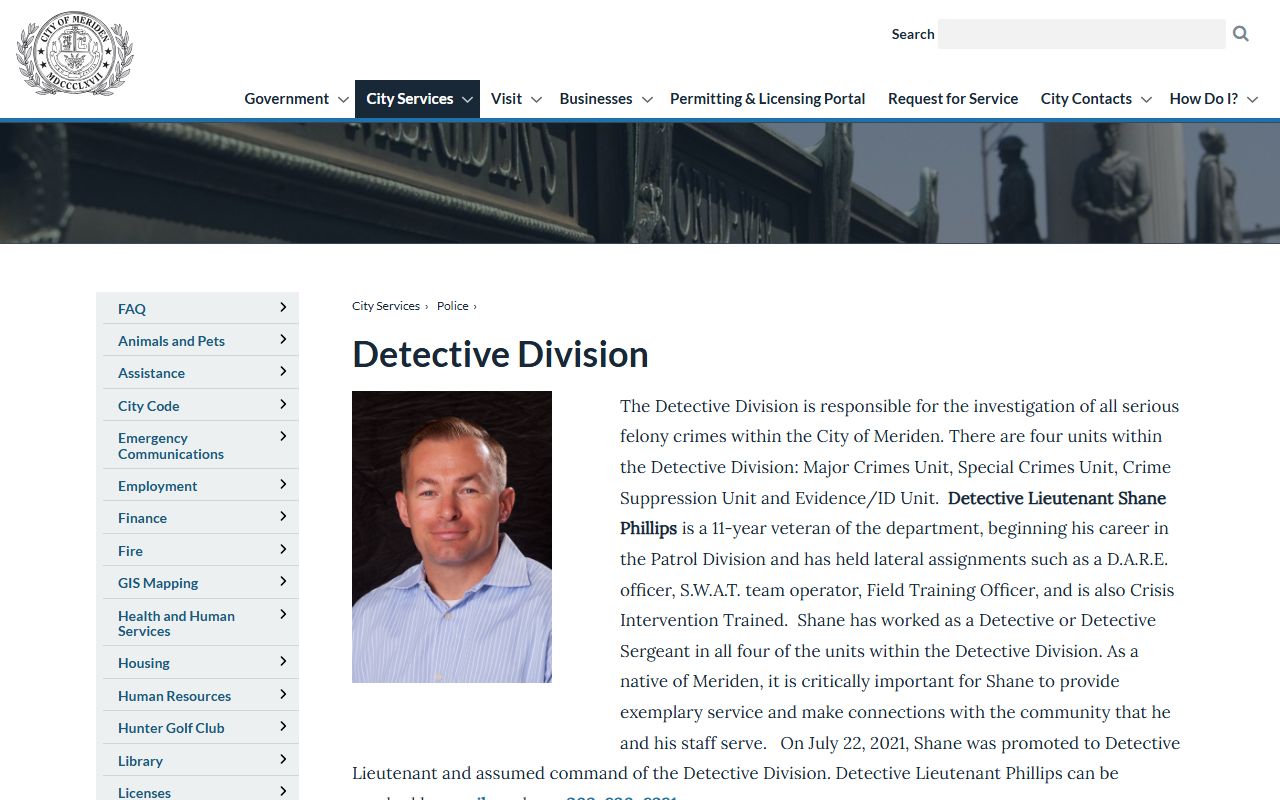This screenshot has height=800, width=1280.
Task: Expand the City Code chevron
Action: (x=283, y=404)
